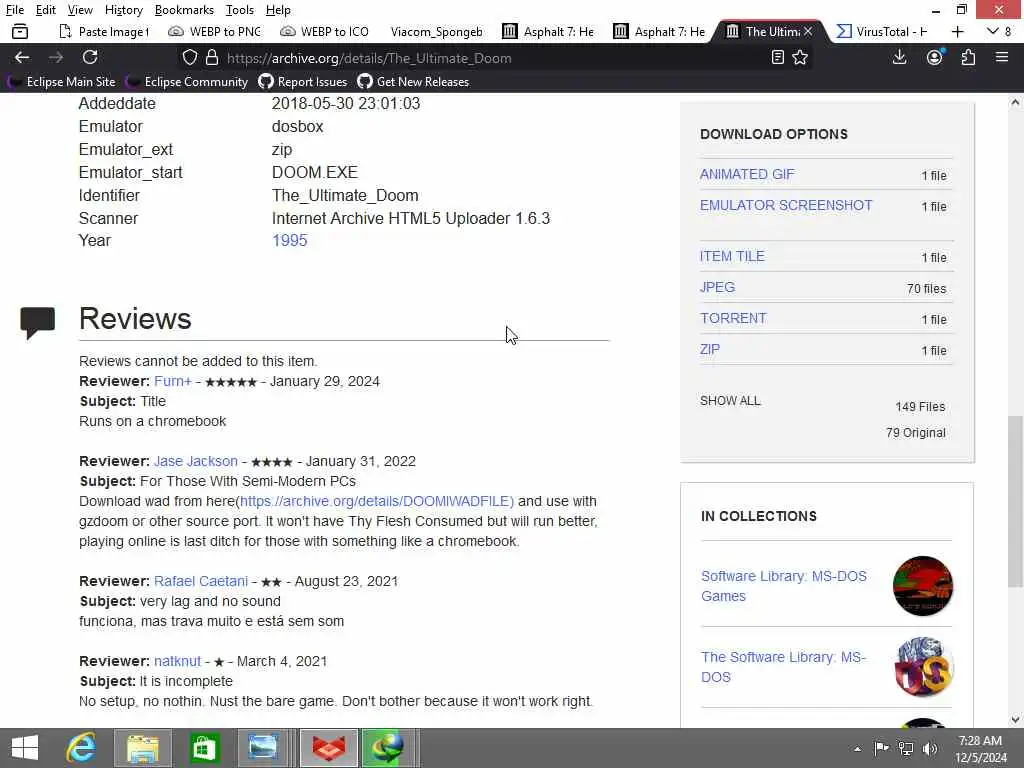Image resolution: width=1024 pixels, height=768 pixels.
Task: Open the Bookmarks menu
Action: tap(184, 10)
